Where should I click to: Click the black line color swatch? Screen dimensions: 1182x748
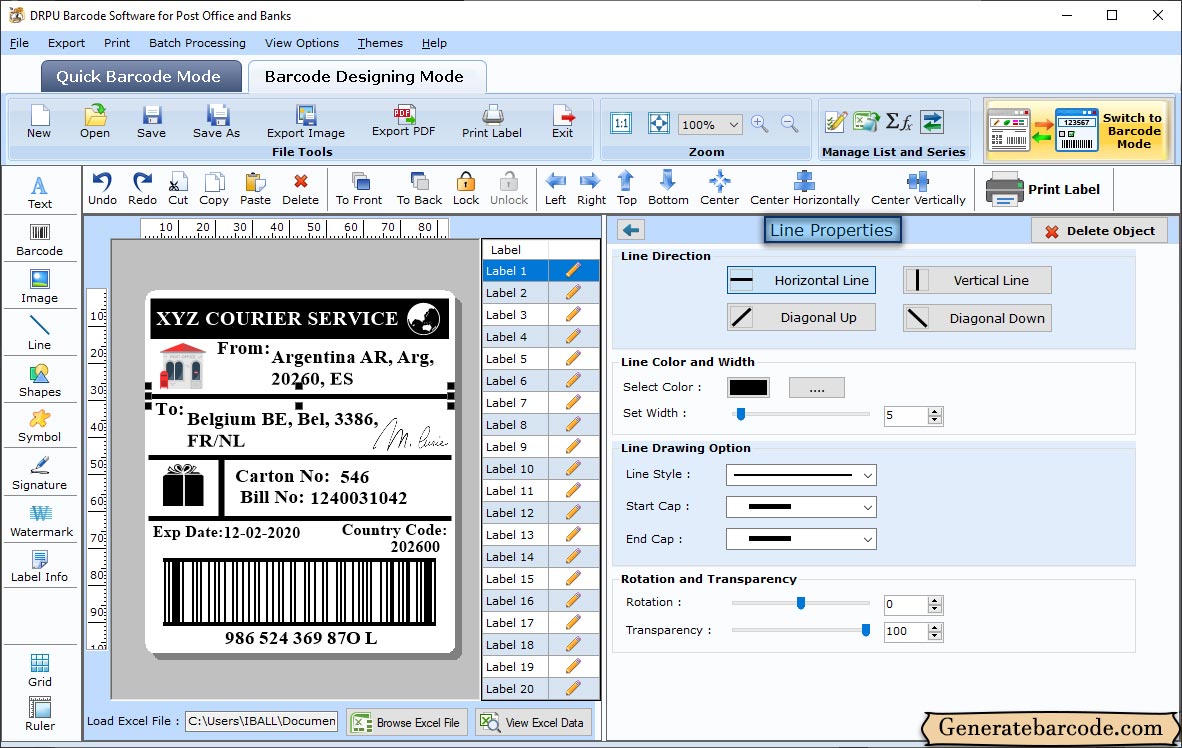click(749, 388)
